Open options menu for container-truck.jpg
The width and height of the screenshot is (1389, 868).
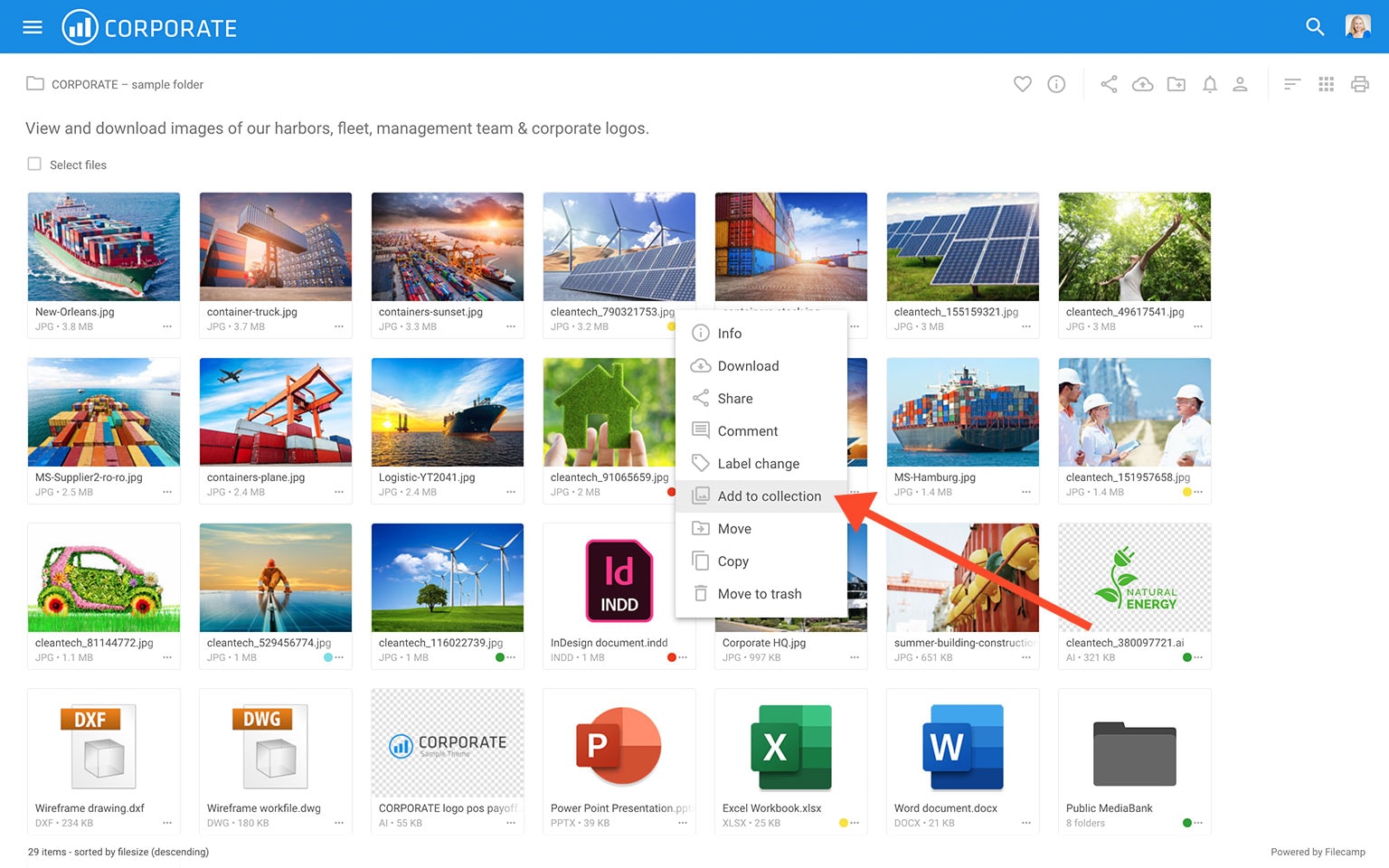tap(339, 326)
